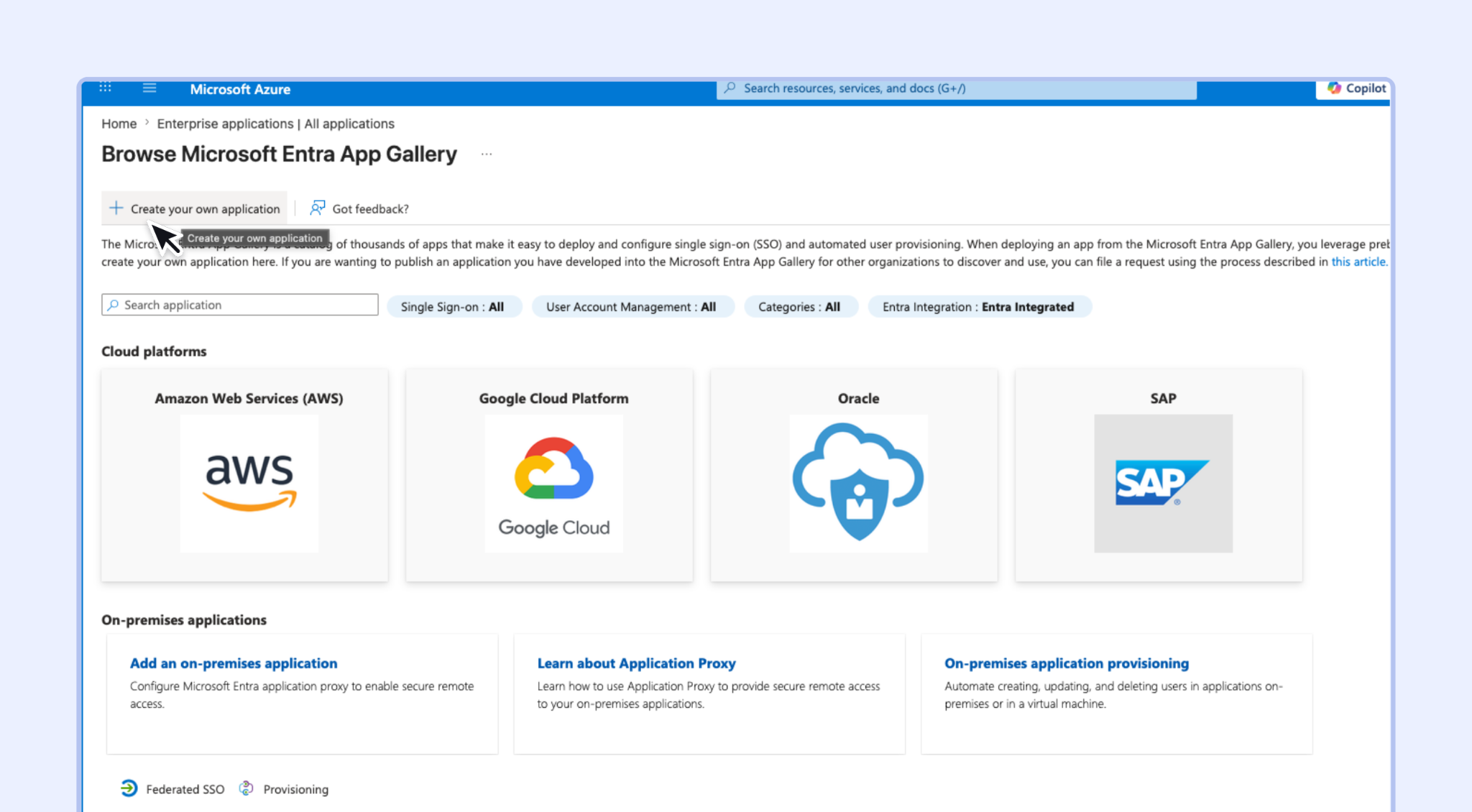Viewport: 1472px width, 812px height.
Task: Open the User Account Management filter
Action: [632, 307]
